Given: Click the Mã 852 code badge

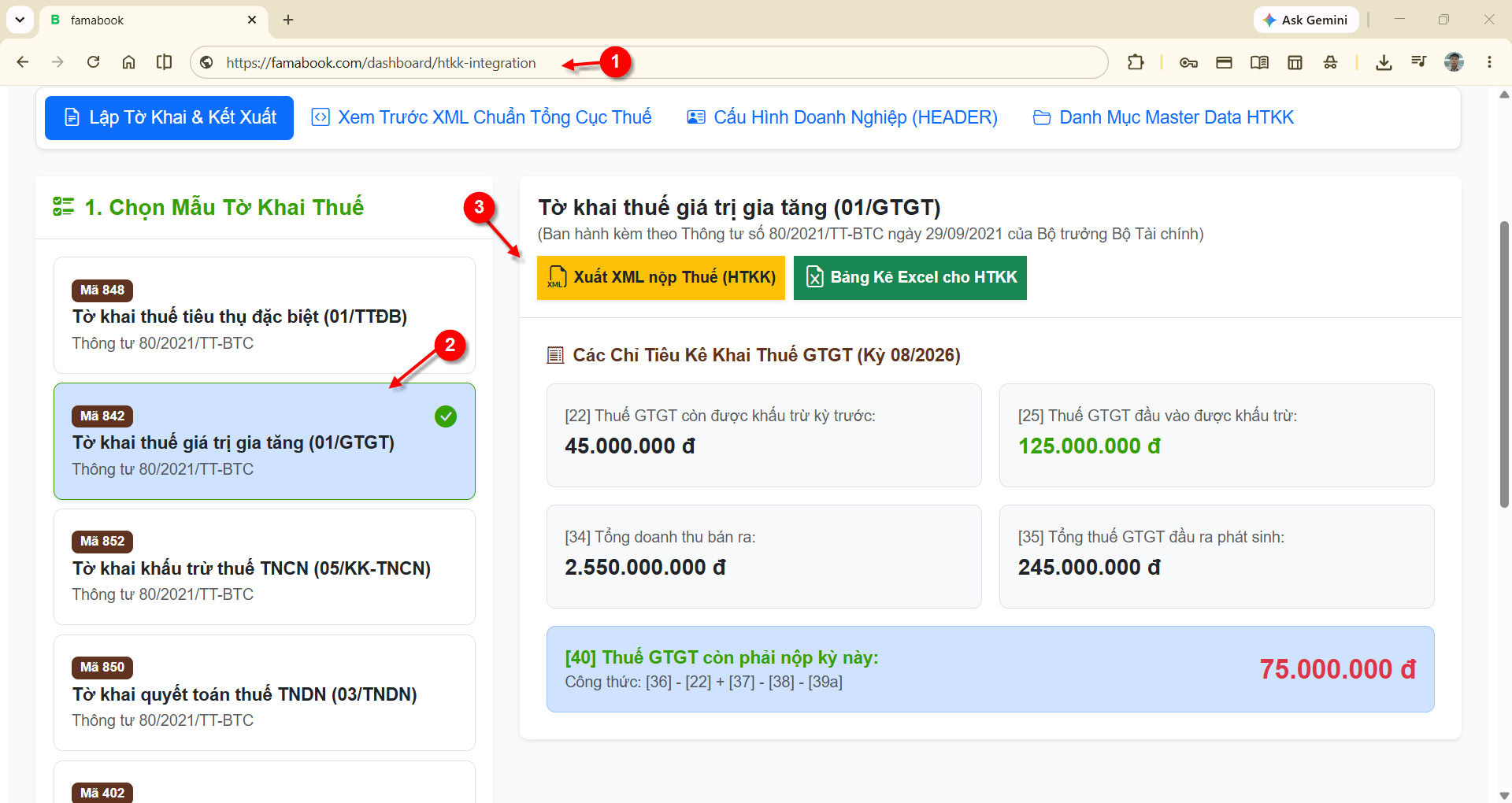Looking at the screenshot, I should point(102,542).
